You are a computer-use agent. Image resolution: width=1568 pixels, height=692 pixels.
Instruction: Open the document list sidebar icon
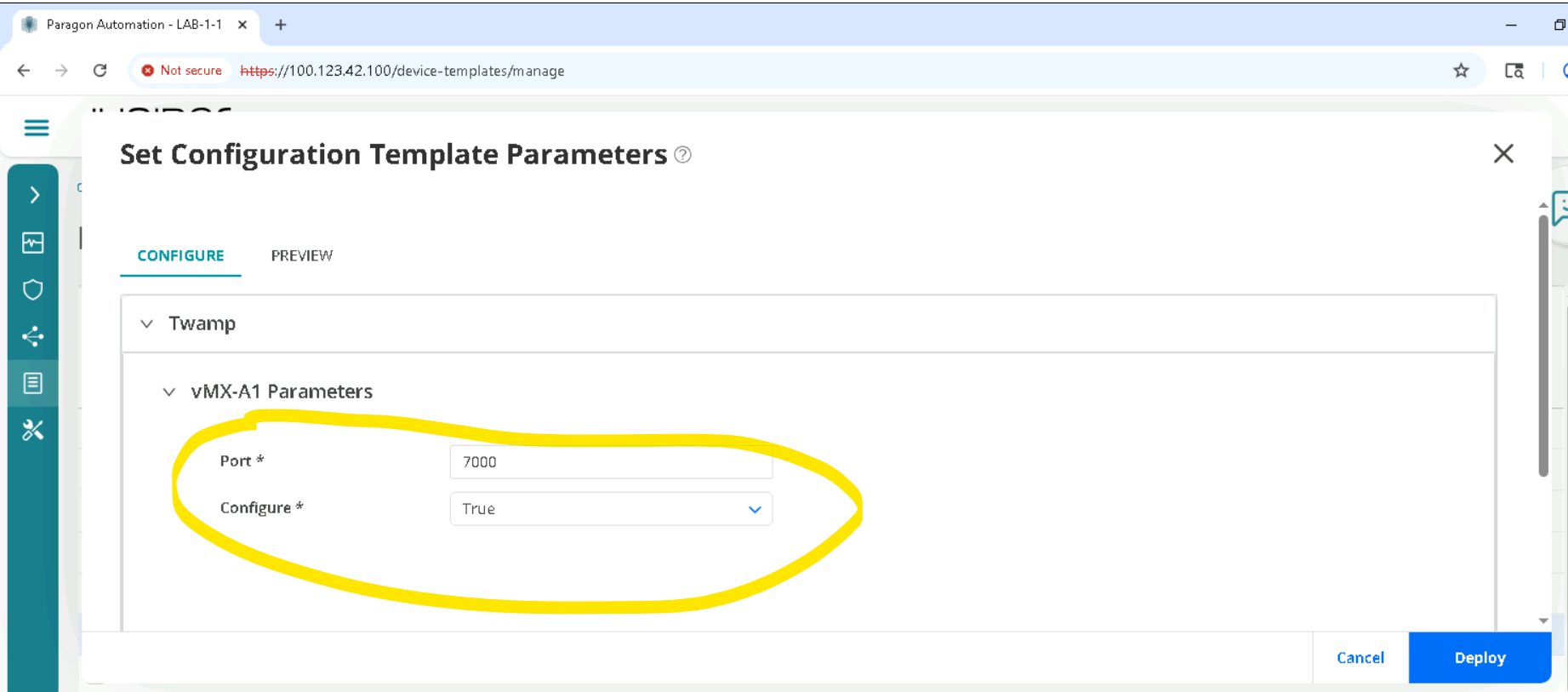point(33,383)
